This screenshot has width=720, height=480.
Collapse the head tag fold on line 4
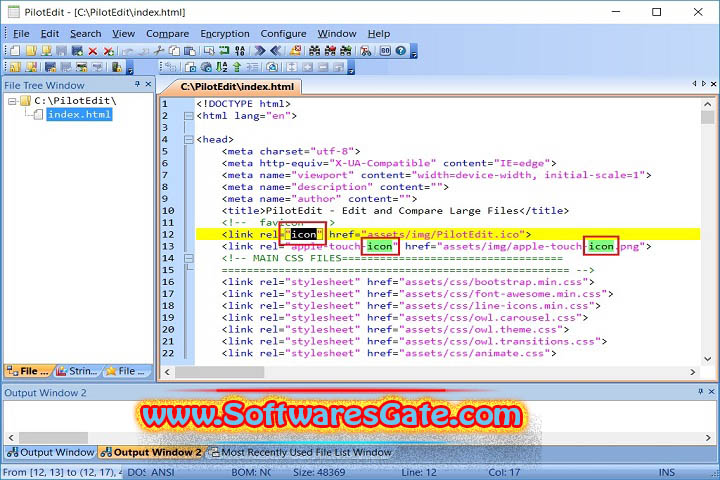(188, 140)
